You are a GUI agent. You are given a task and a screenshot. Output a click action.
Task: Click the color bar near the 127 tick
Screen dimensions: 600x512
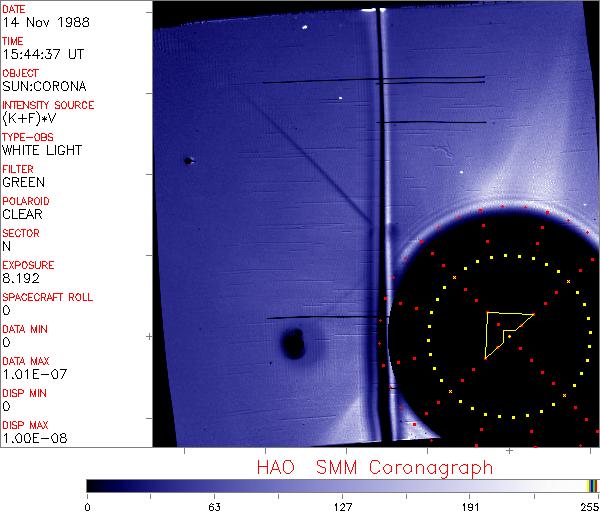click(x=343, y=485)
